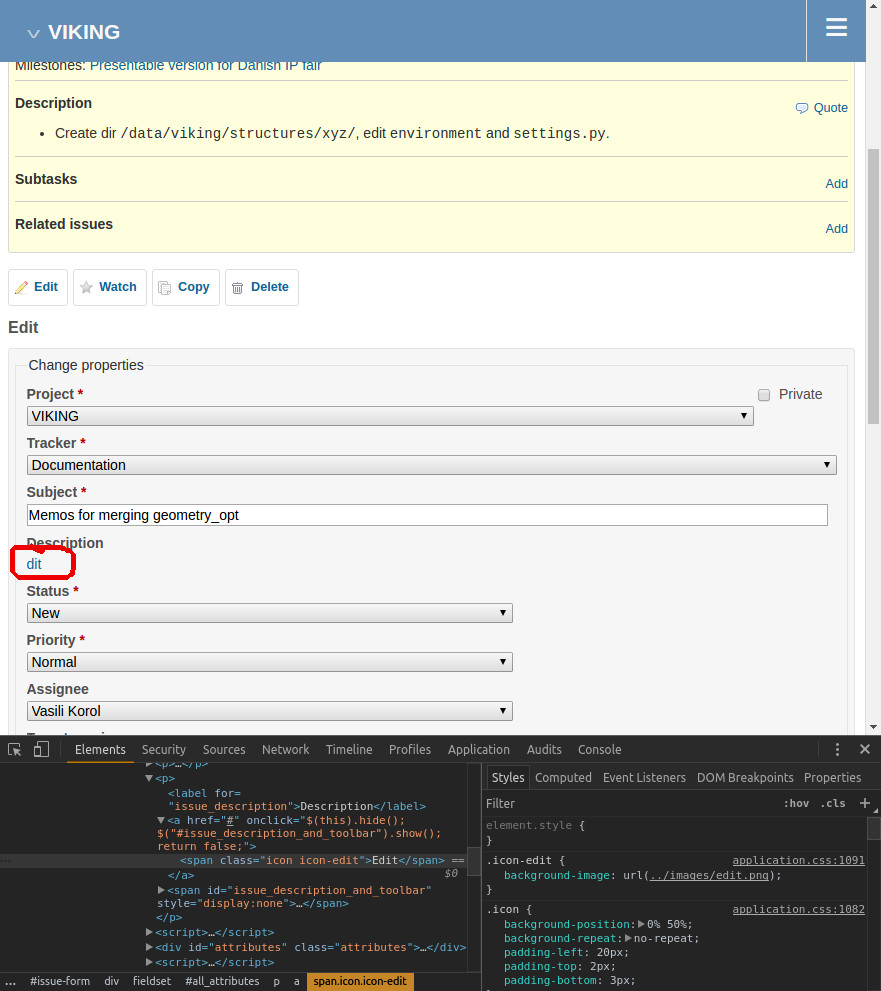Open the Status dropdown showing New
This screenshot has width=881, height=991.
point(270,613)
